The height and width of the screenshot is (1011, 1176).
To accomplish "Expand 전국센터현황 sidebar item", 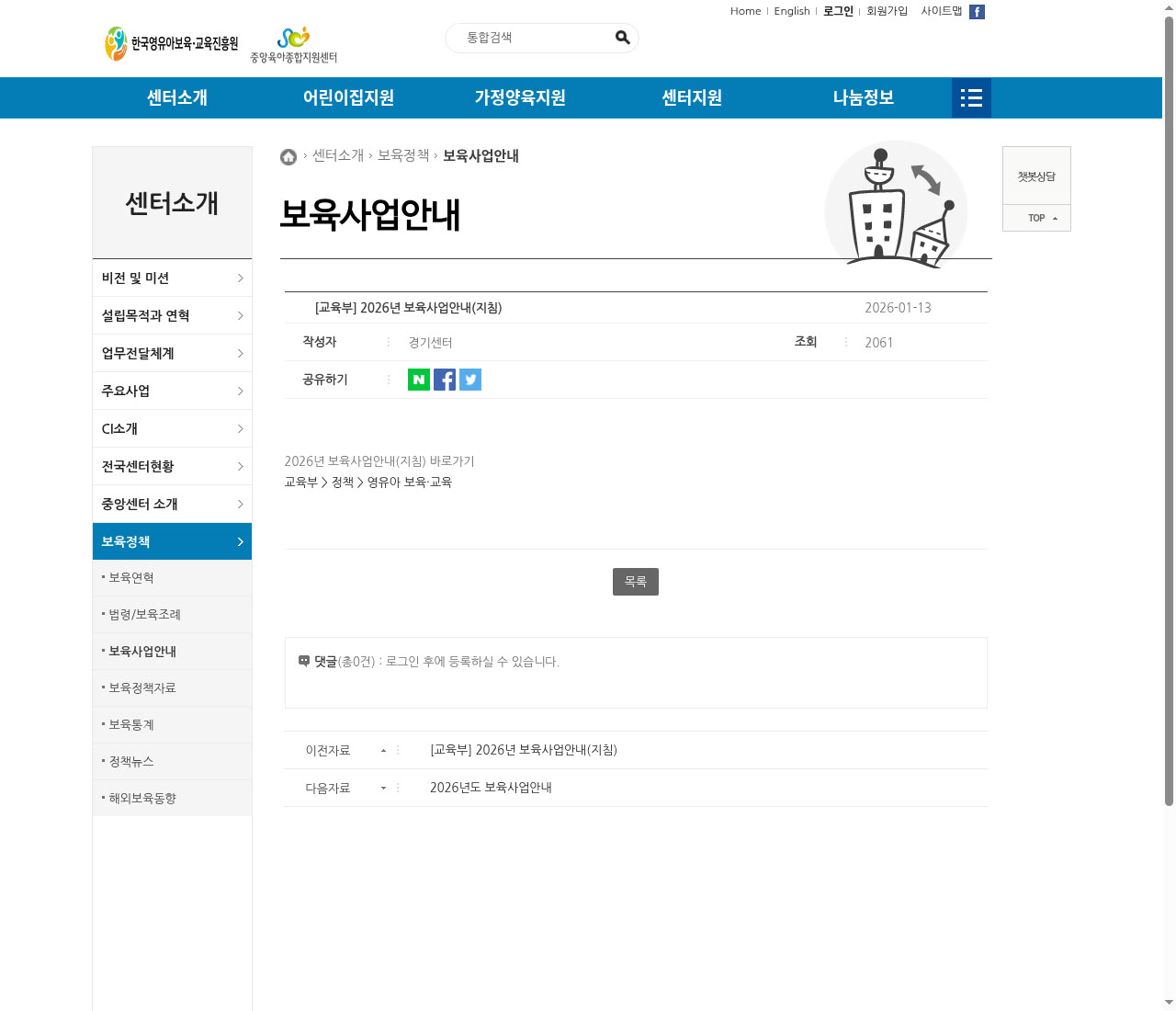I will tap(172, 466).
